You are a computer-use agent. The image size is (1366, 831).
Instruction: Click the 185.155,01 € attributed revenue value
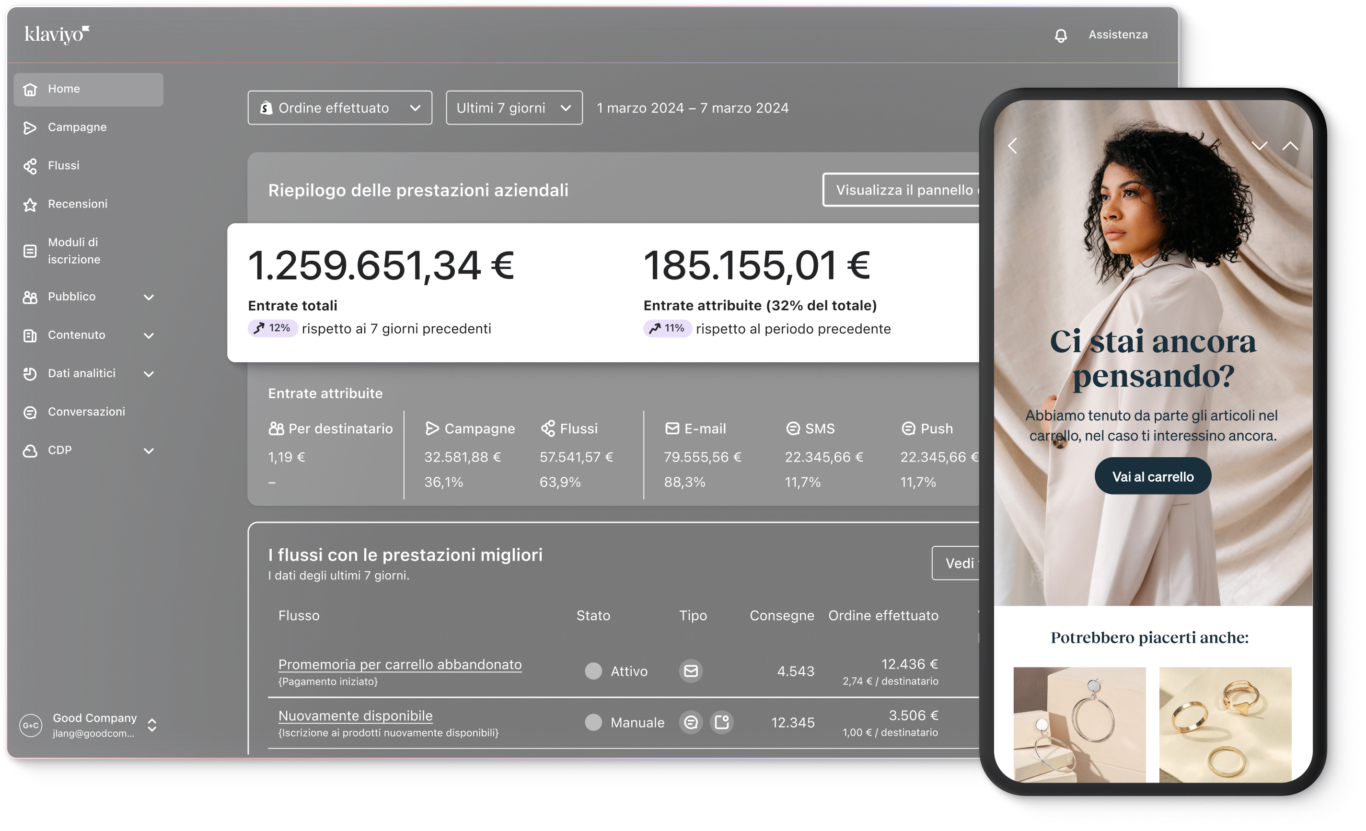tap(757, 266)
